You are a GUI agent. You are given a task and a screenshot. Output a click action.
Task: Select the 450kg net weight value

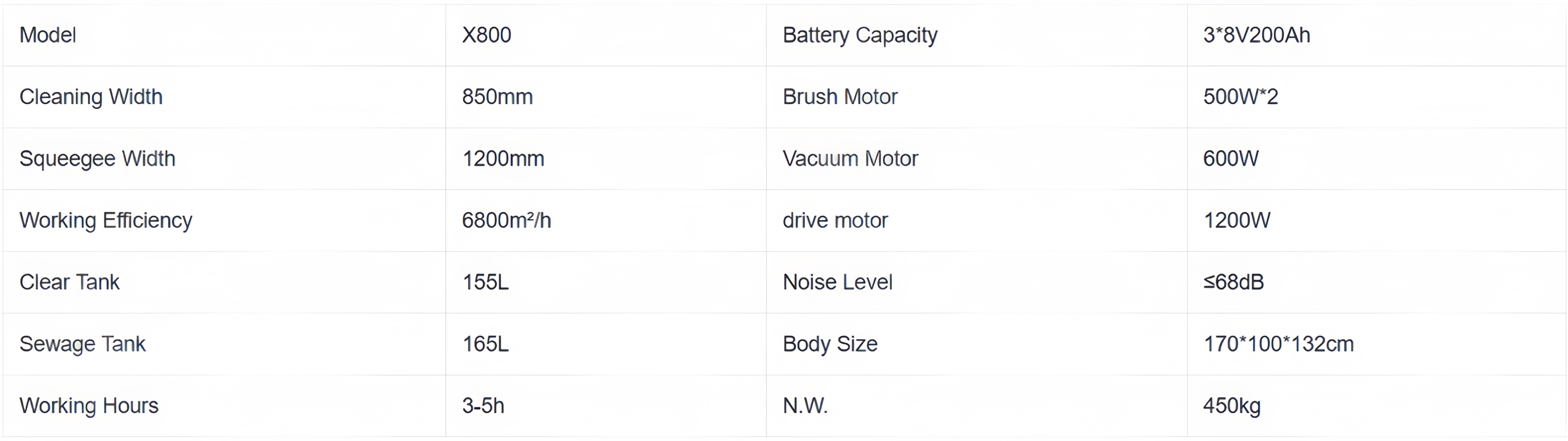[x=1231, y=406]
